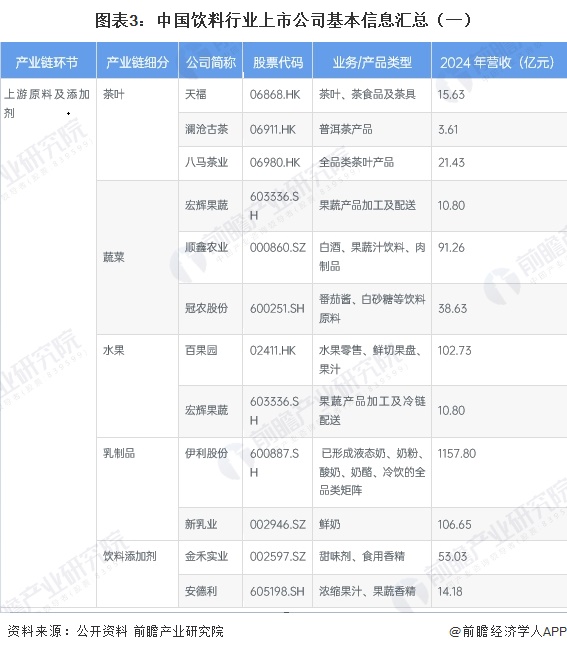567x652 pixels.
Task: Click the 产业链环节 column header
Action: click(48, 61)
